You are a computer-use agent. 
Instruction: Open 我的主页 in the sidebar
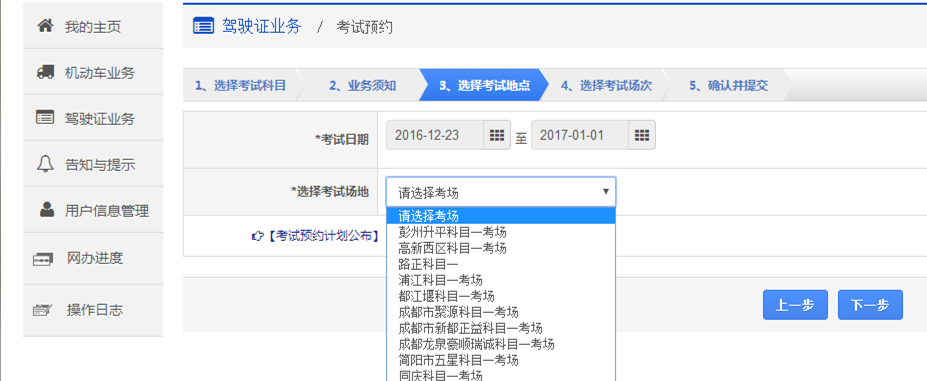(93, 27)
